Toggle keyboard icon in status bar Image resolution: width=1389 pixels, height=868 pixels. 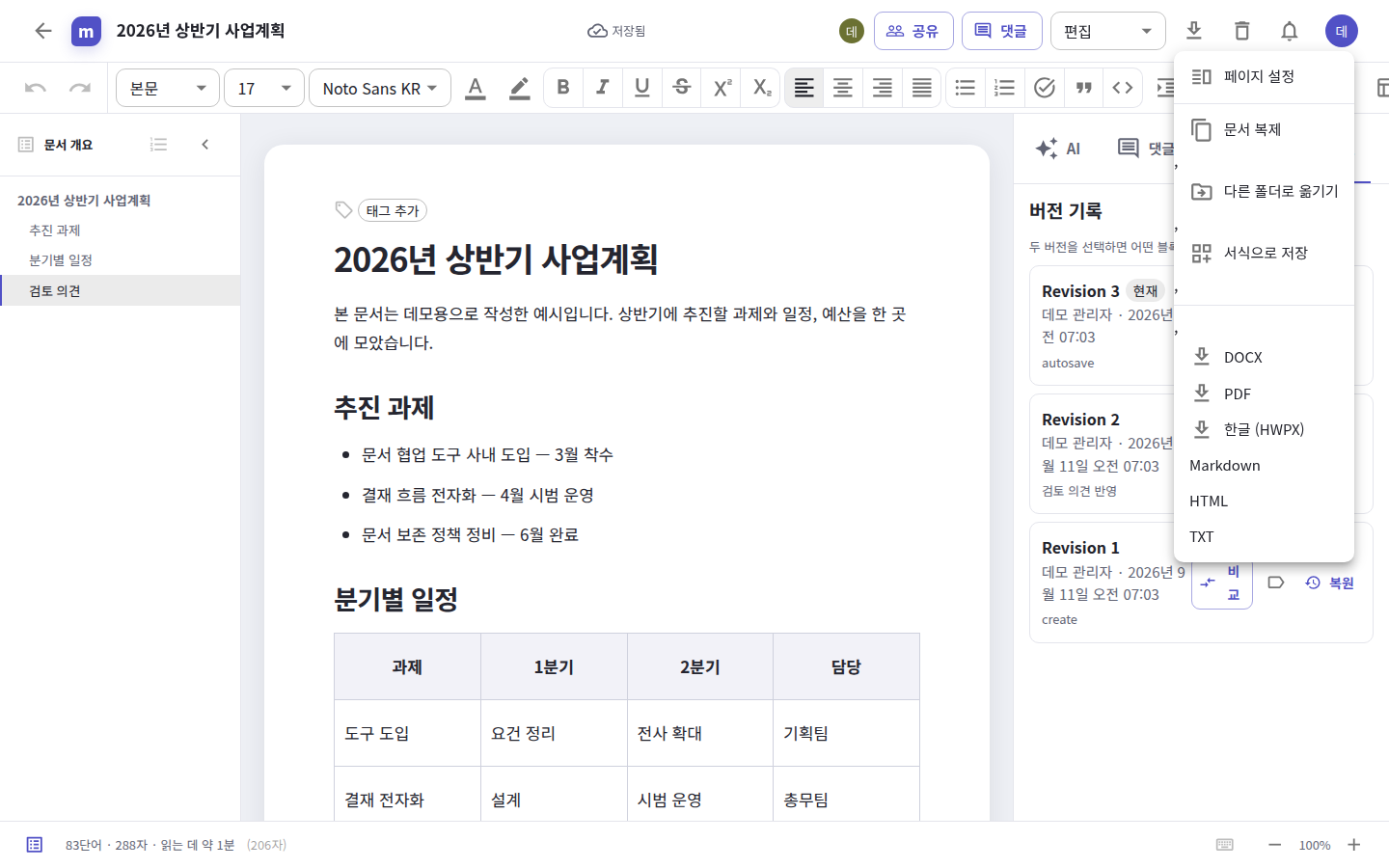click(x=1225, y=845)
